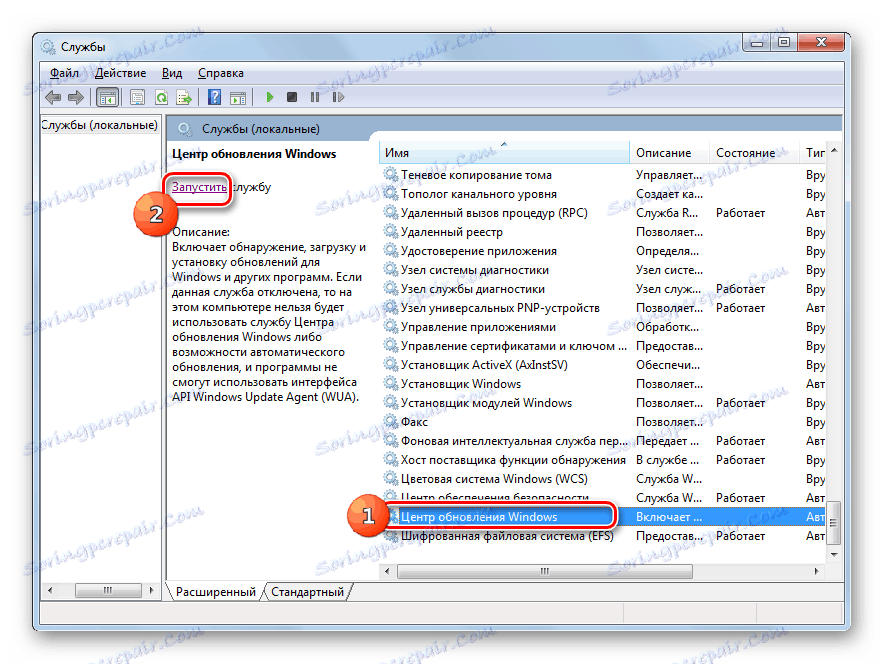Open Help with the question mark icon
884x664 pixels.
tap(214, 98)
